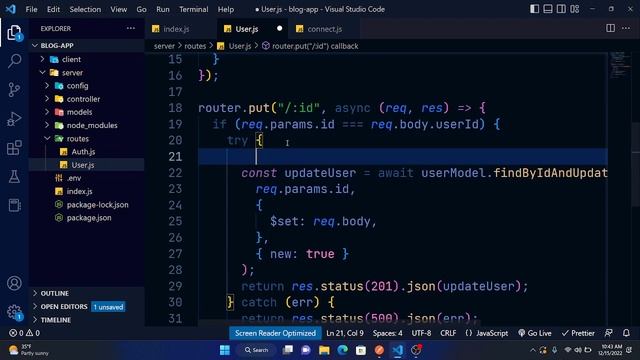Click router.put callback breadcrumb
Viewport: 640px width, 360px height.
coord(314,46)
